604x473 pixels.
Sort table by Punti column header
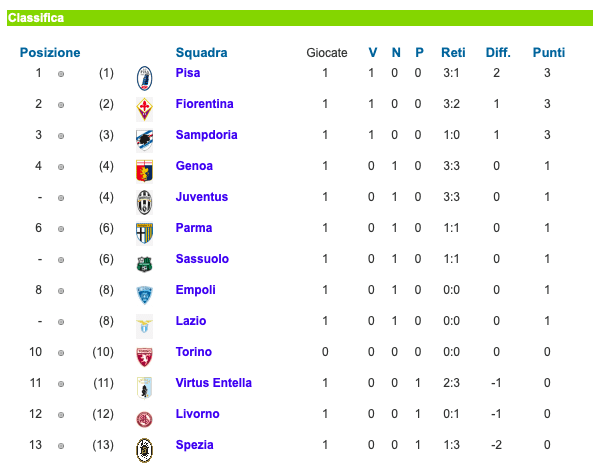[548, 53]
